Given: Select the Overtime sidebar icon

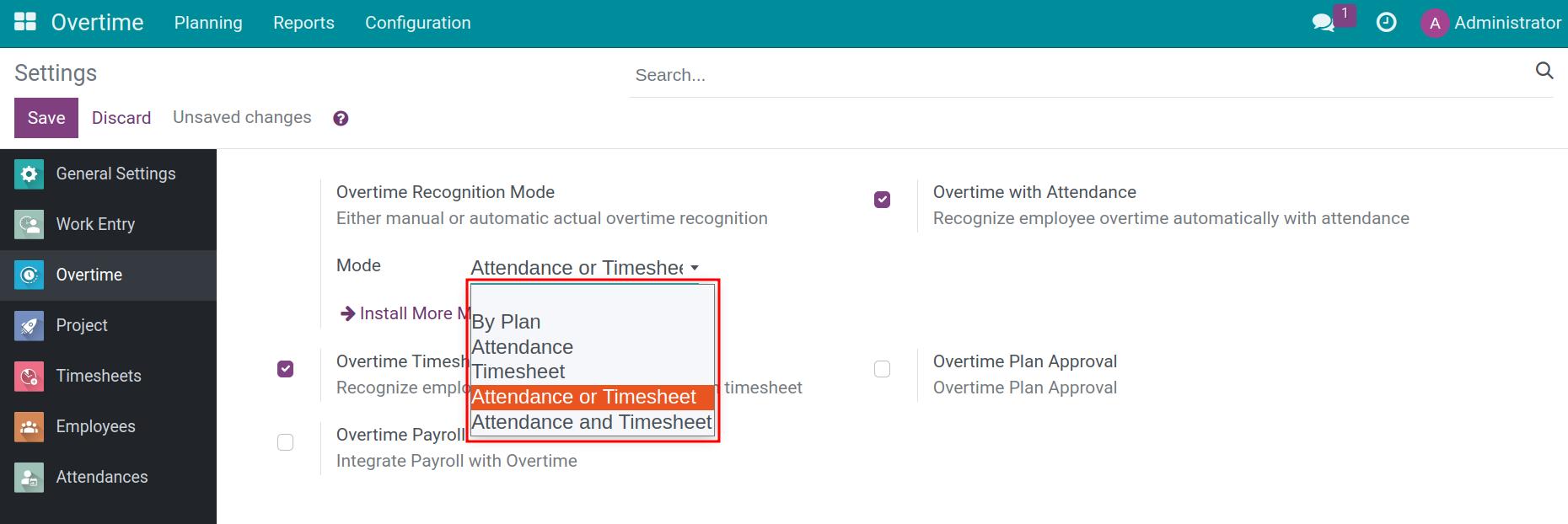Looking at the screenshot, I should (29, 275).
